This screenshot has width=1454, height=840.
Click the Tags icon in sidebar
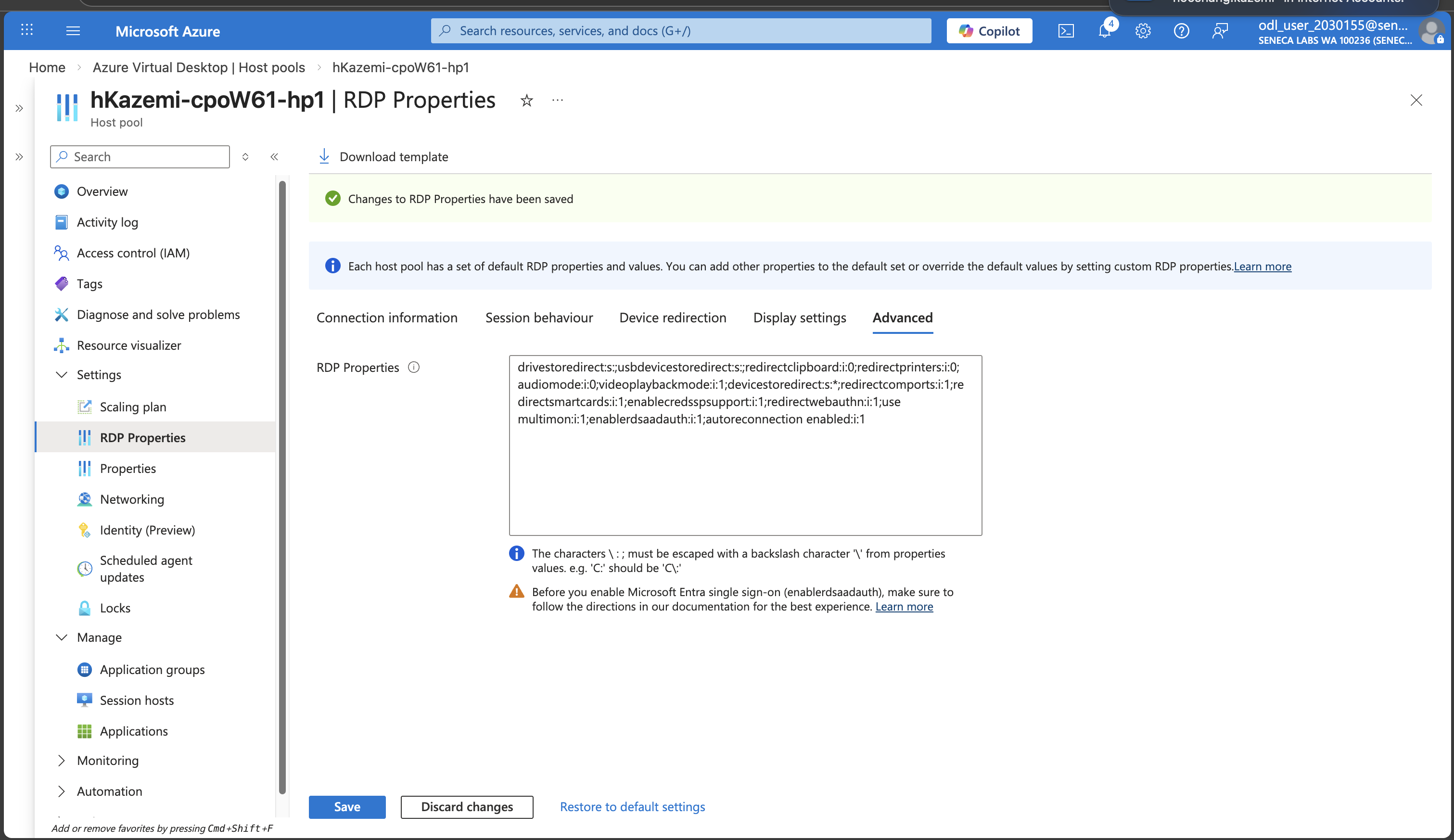[x=61, y=284]
